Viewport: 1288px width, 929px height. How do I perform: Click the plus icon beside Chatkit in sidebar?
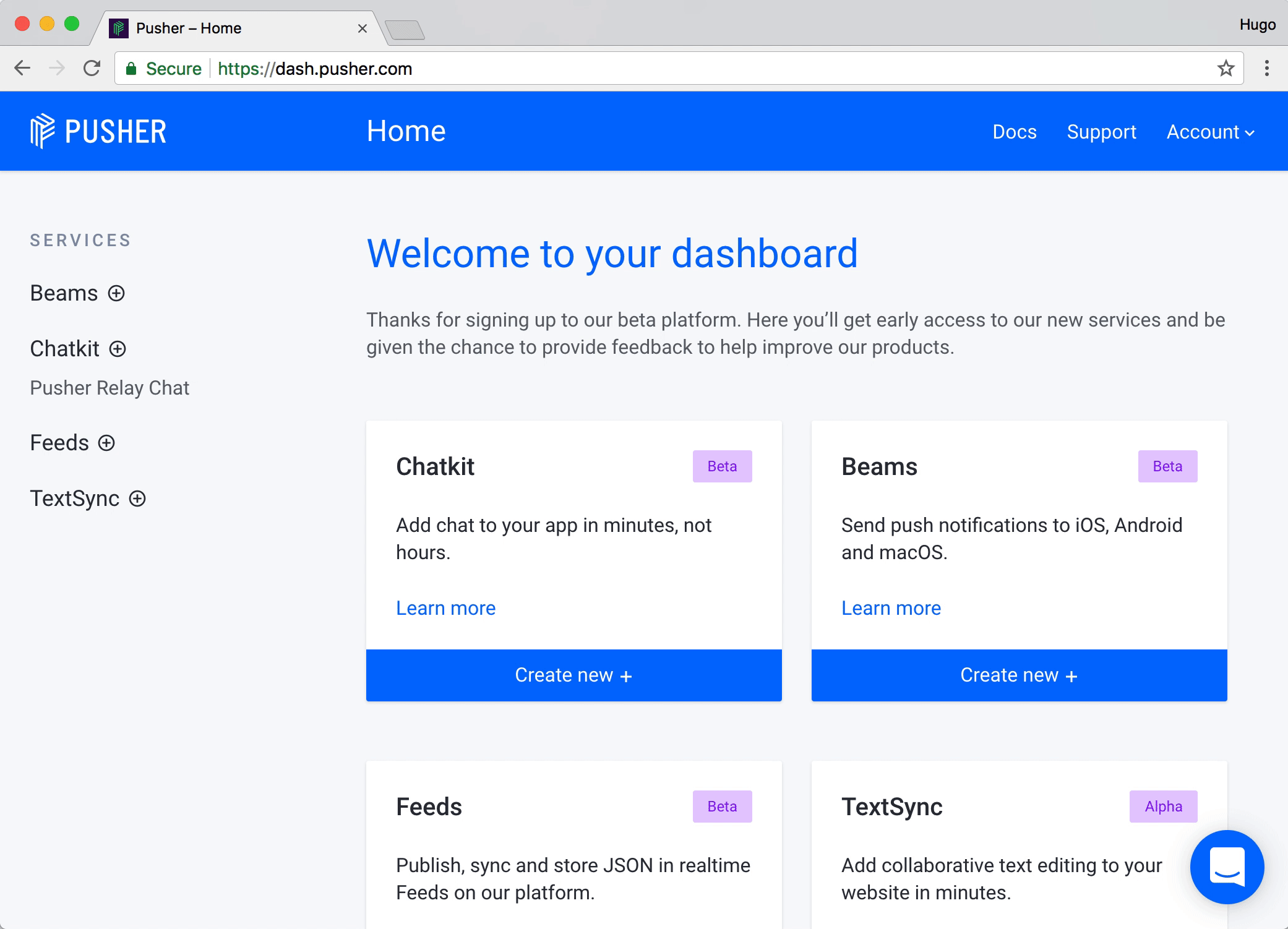[x=118, y=349]
